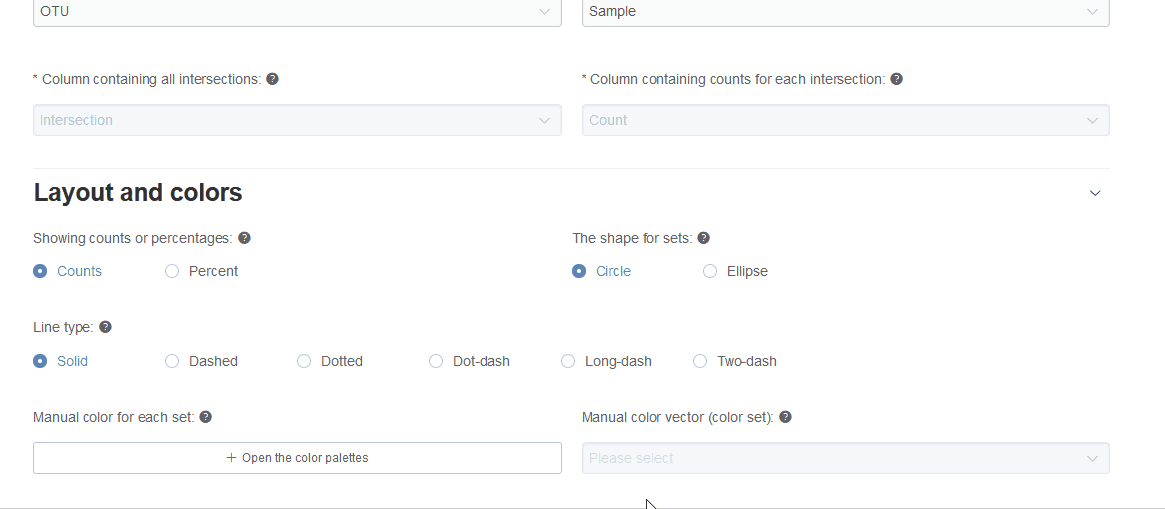Collapse the Layout and colors section

[1095, 193]
